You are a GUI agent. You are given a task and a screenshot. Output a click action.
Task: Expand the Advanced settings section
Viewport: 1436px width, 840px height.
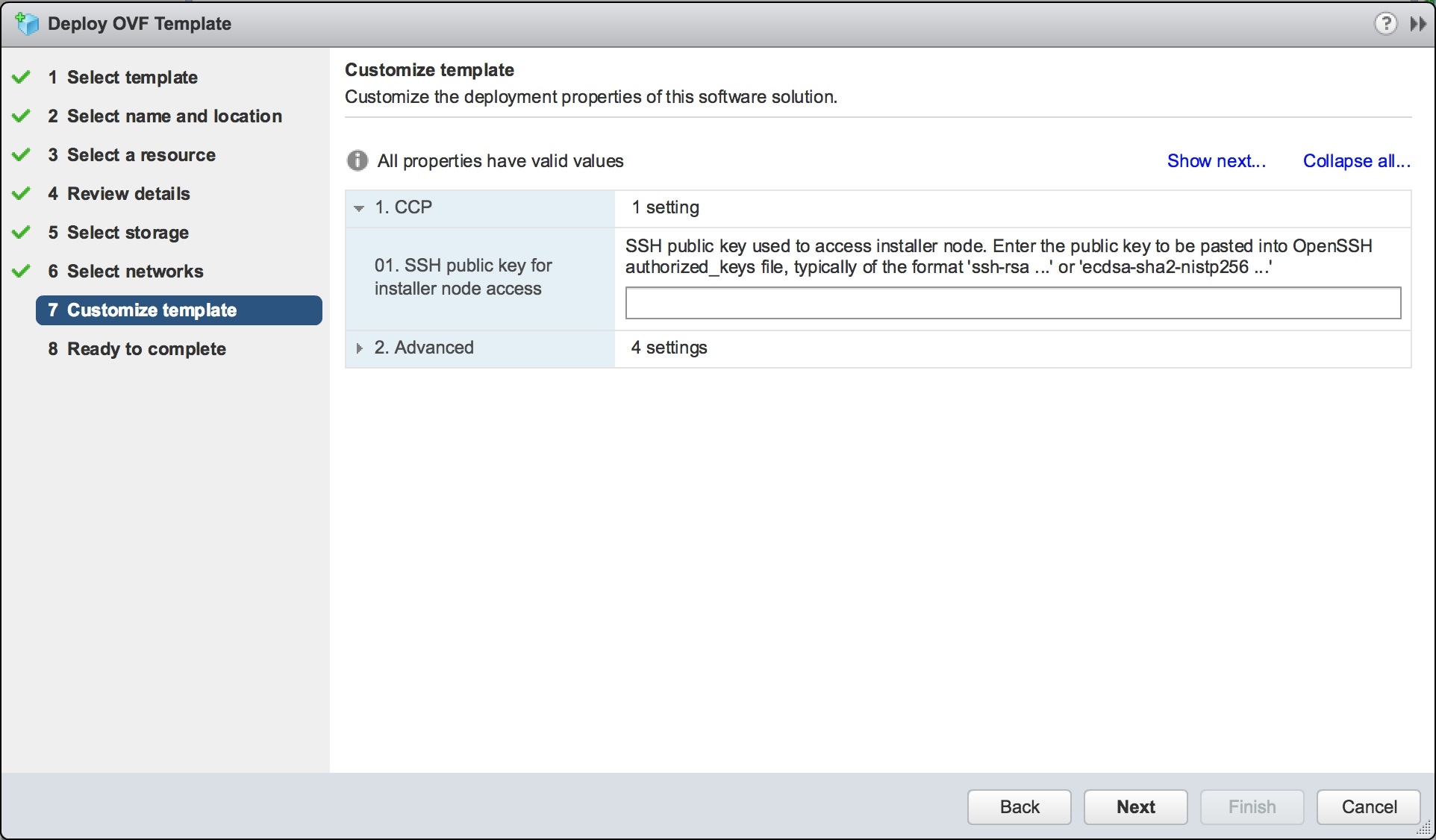(x=359, y=348)
